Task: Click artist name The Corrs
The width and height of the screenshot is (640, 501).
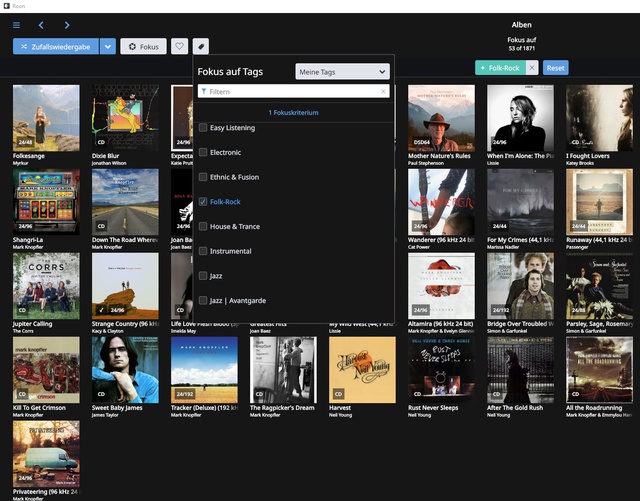Action: [23, 331]
